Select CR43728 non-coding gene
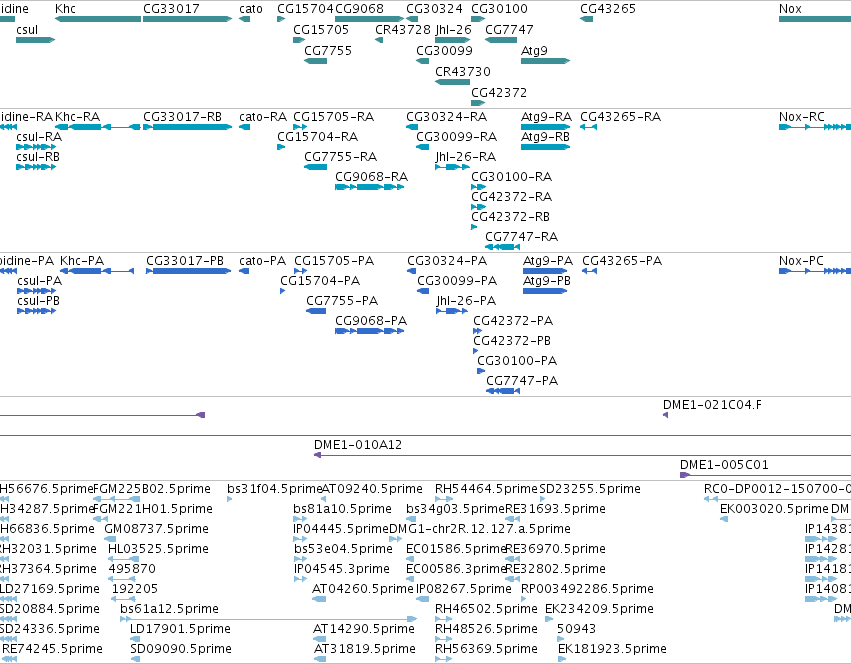Screen dimensions: 851x664 (x=379, y=40)
